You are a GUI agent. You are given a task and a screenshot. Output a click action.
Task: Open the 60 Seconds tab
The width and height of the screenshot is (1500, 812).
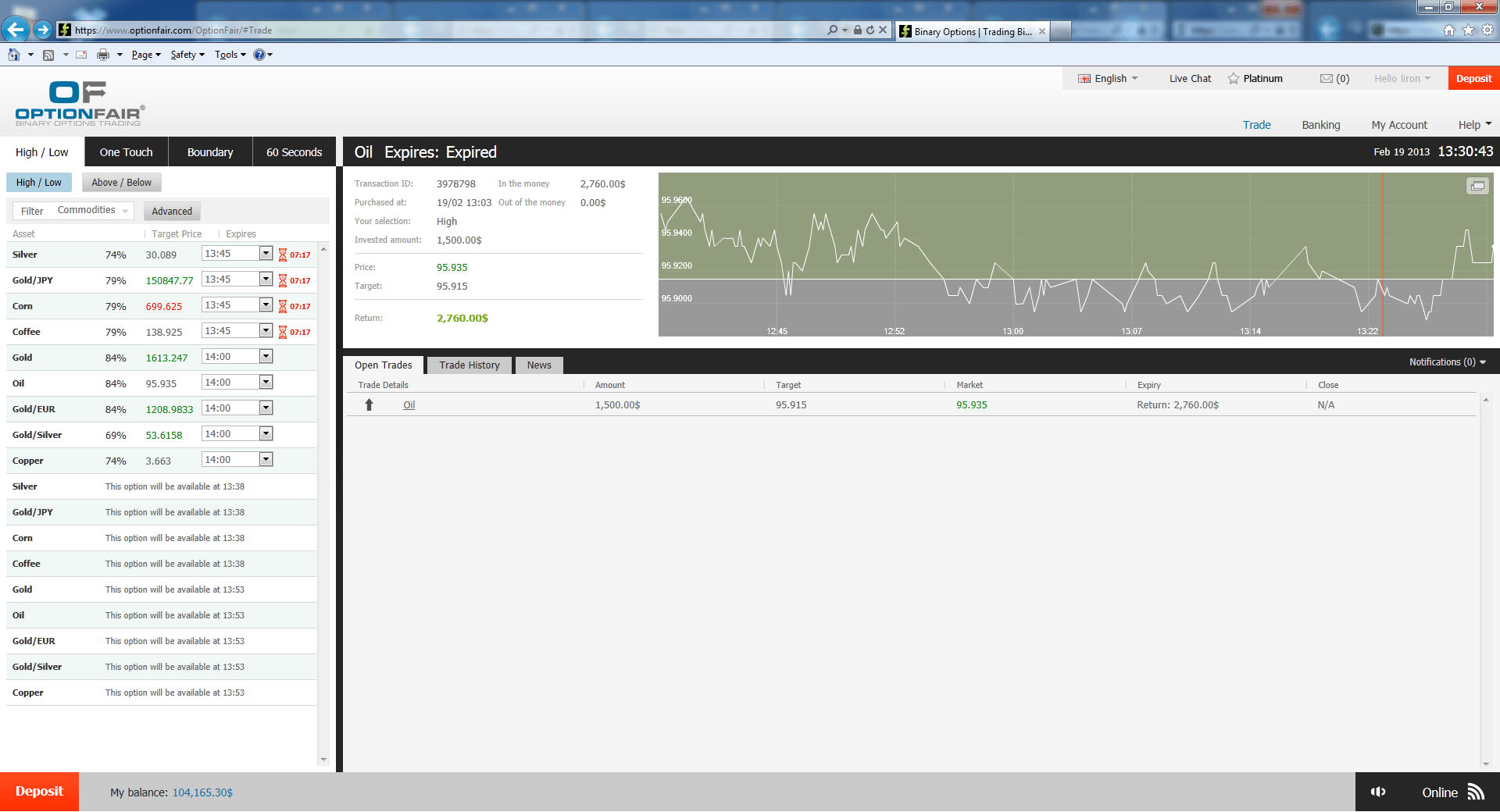coord(294,152)
